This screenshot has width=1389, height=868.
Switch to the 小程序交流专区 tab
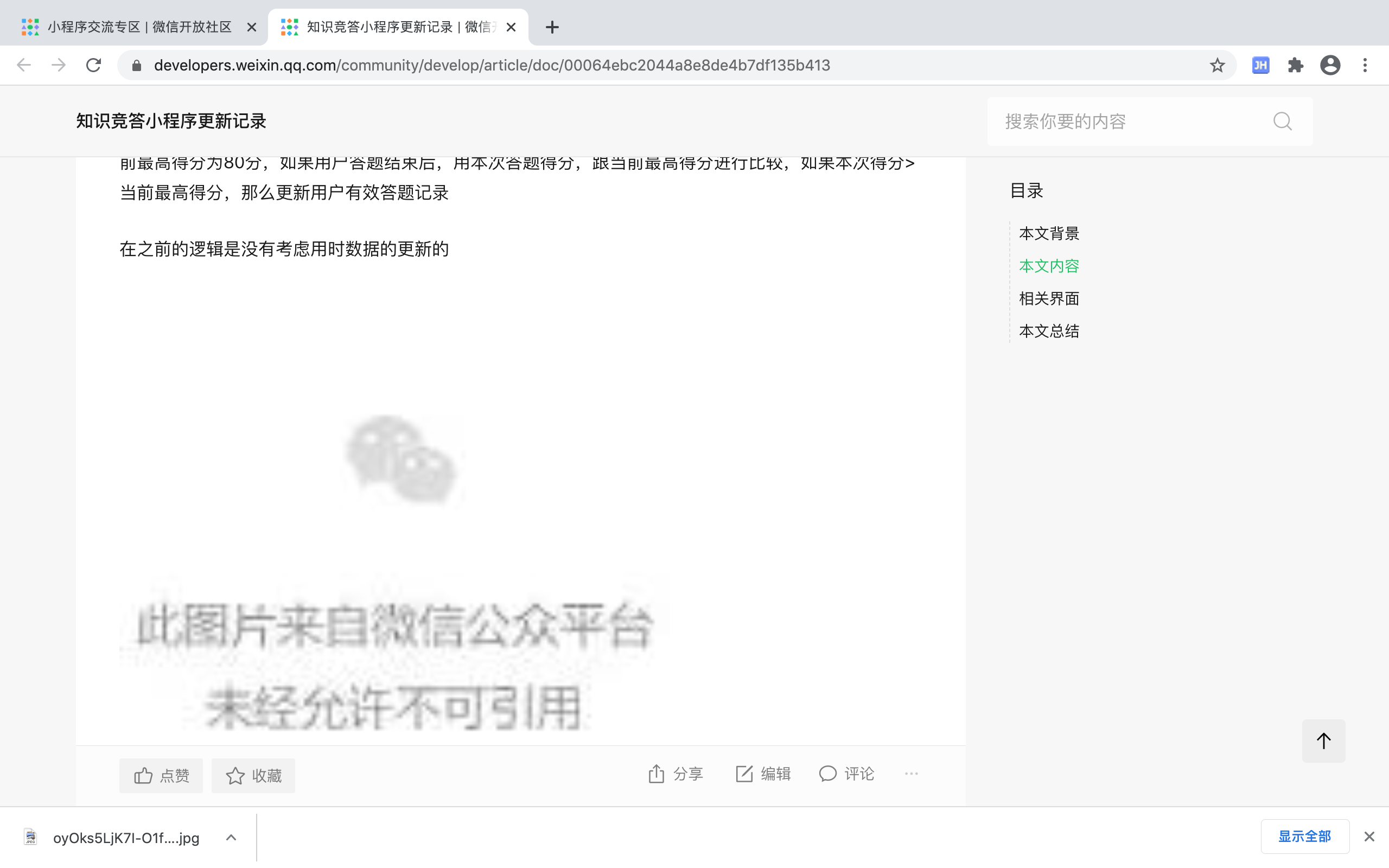(x=139, y=27)
